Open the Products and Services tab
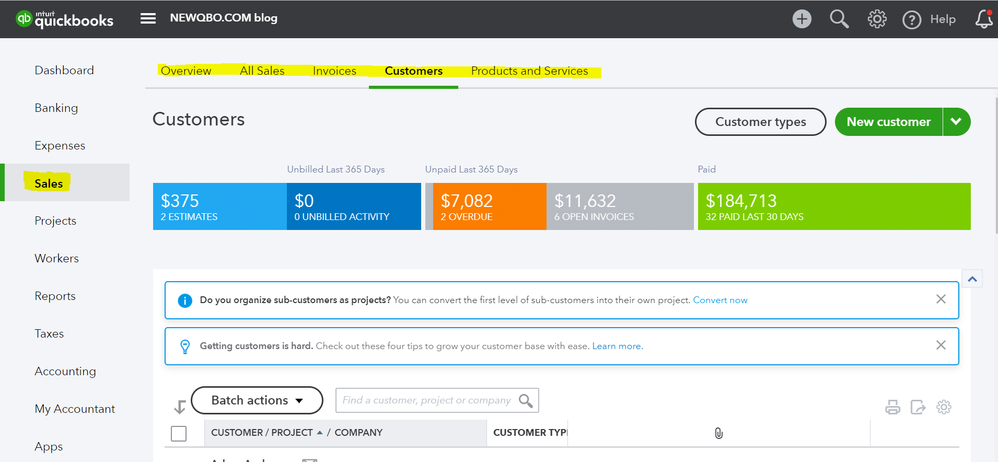 click(529, 71)
